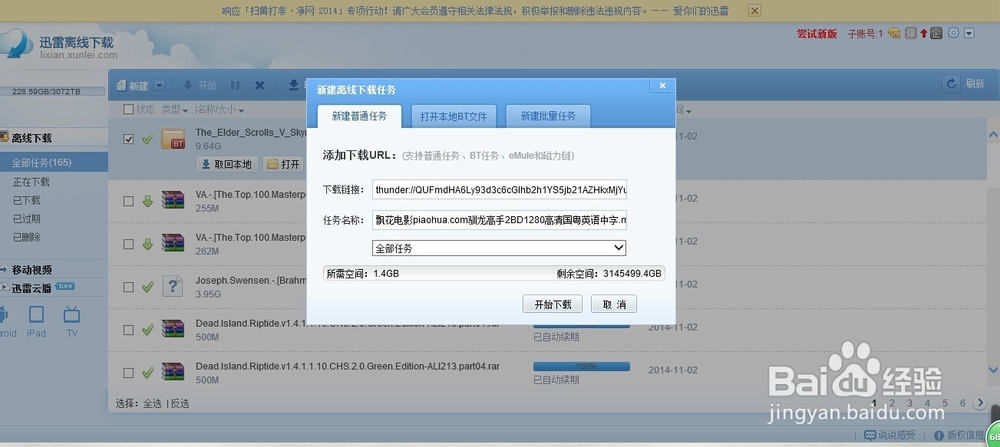Select 正在下载 in the sidebar

(x=31, y=182)
